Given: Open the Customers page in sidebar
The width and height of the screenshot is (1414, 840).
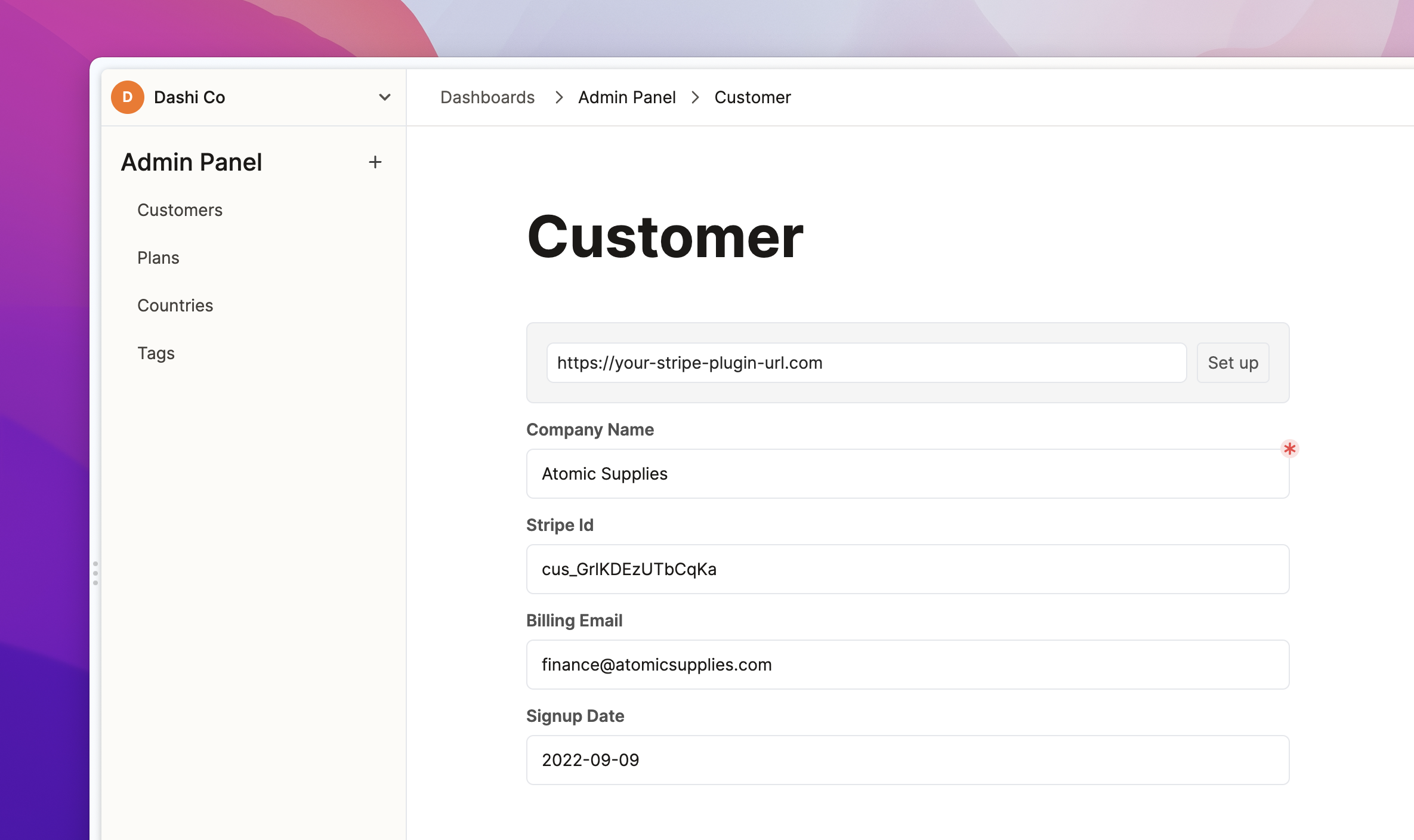Looking at the screenshot, I should click(180, 210).
